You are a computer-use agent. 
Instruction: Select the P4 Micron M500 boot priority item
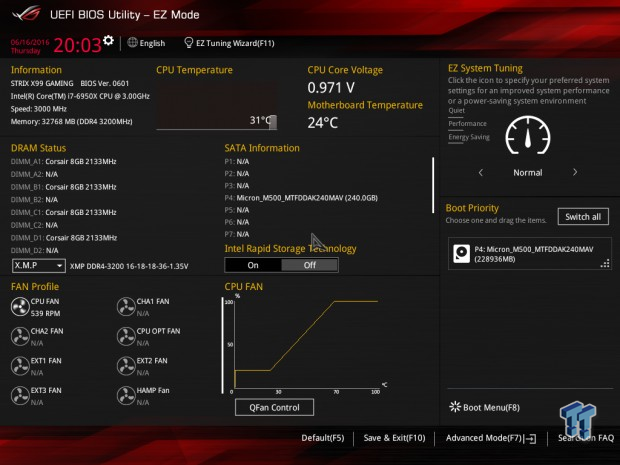pos(529,254)
